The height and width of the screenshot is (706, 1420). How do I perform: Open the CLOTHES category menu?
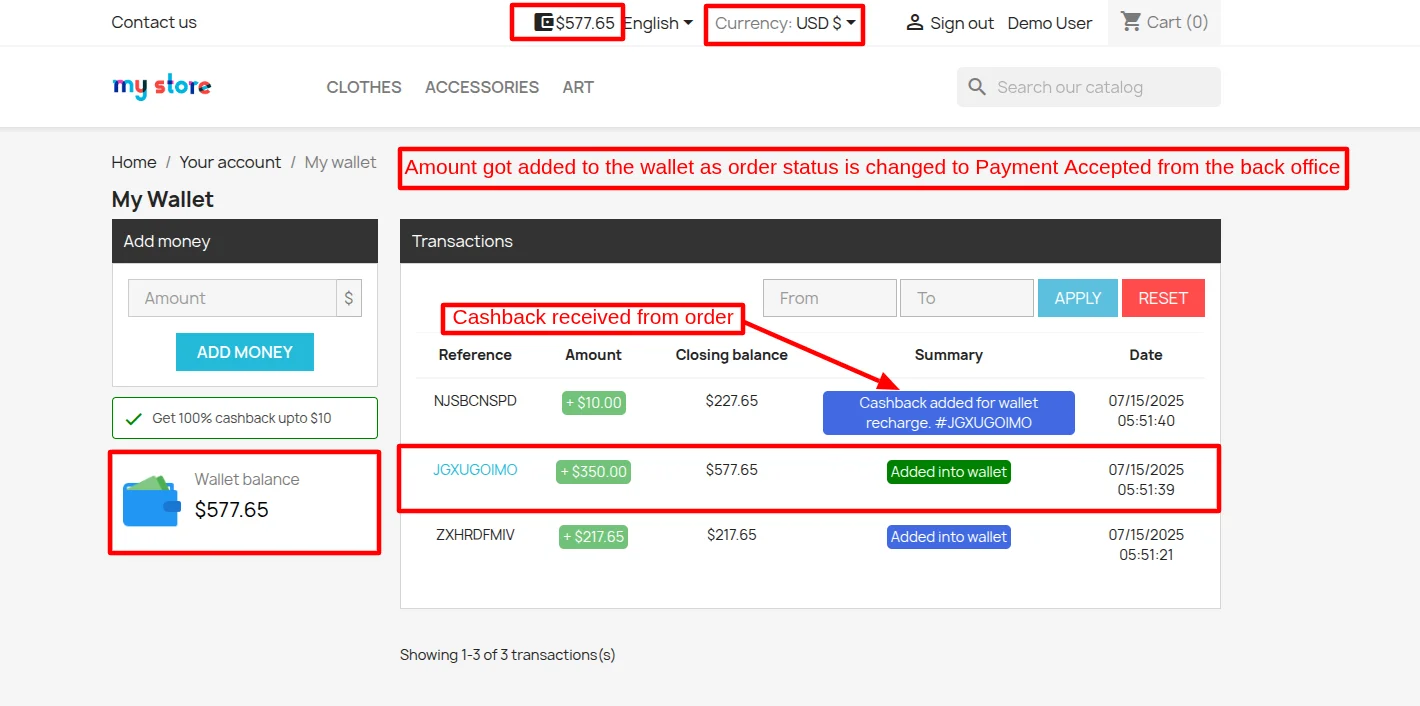point(363,87)
